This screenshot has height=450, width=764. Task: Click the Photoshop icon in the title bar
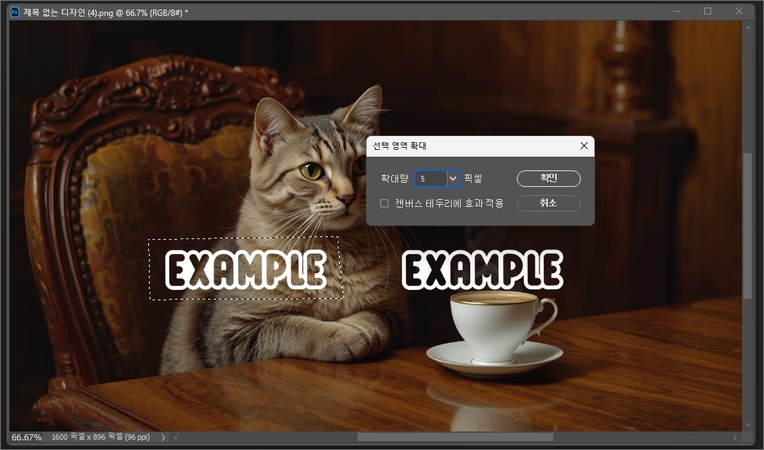click(x=13, y=11)
